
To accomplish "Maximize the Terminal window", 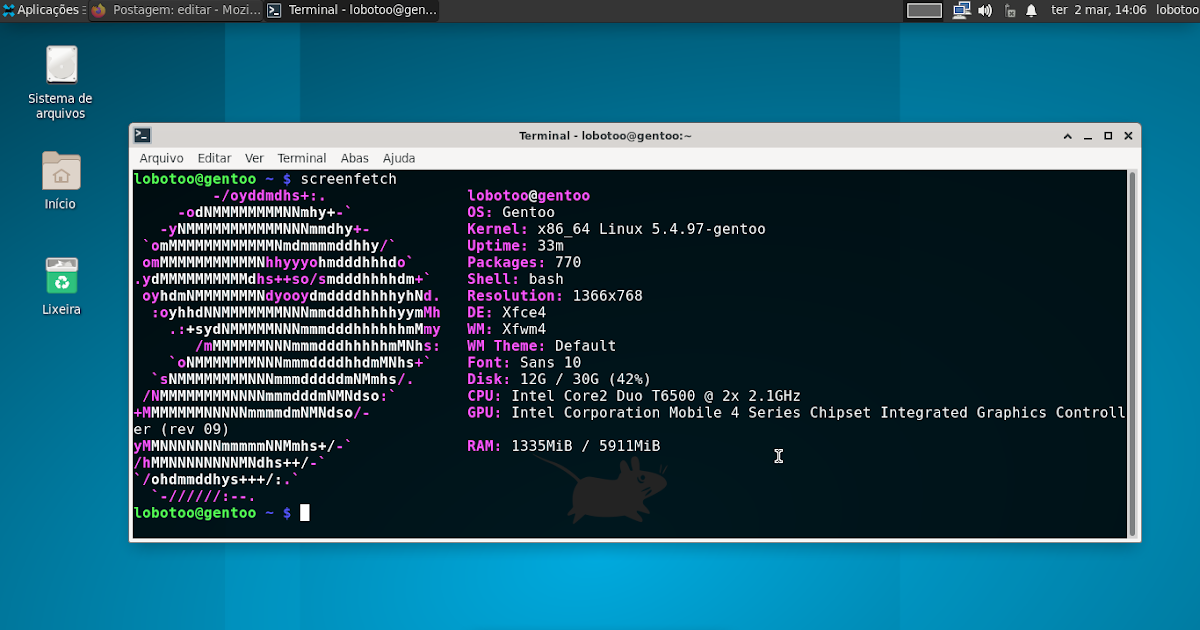I will point(1108,135).
